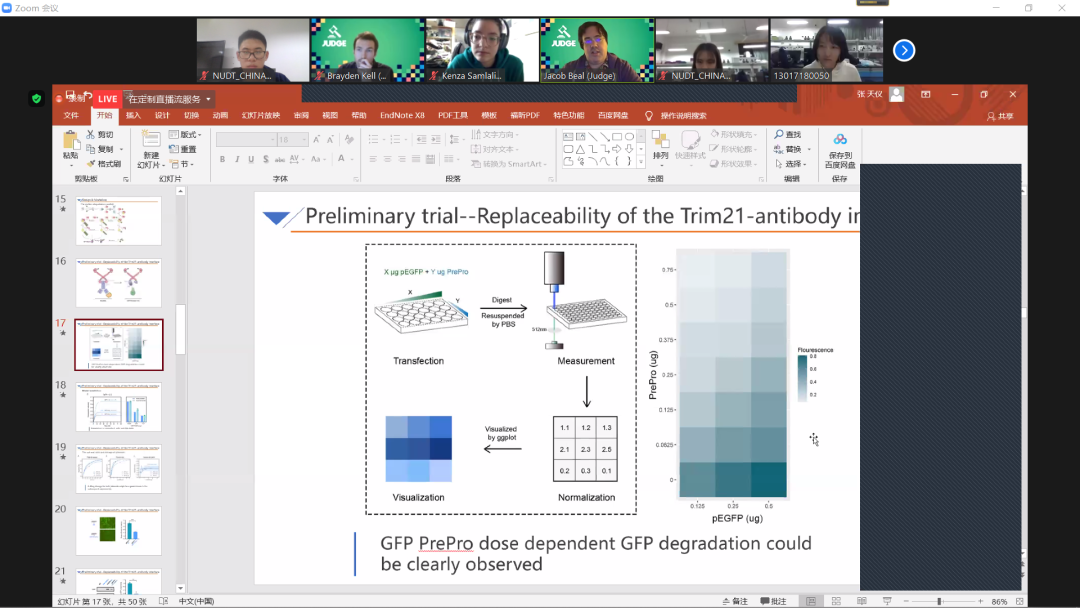This screenshot has height=608, width=1080.
Task: Start Slide Show from status bar icon
Action: coord(887,601)
